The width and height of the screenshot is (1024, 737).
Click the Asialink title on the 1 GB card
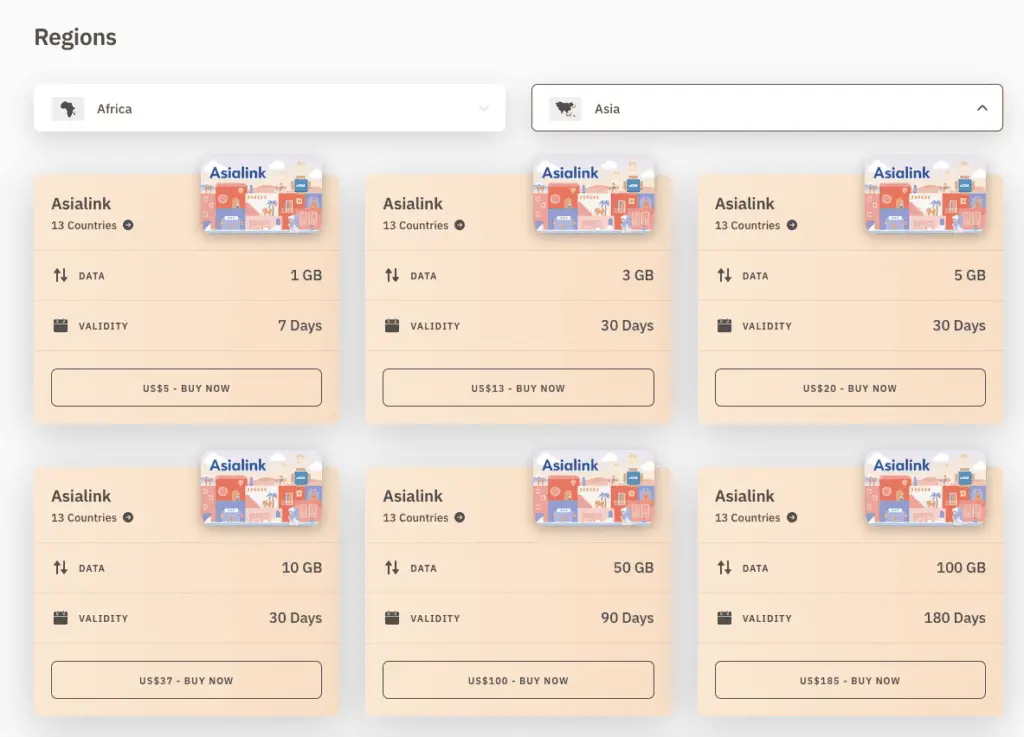tap(81, 204)
